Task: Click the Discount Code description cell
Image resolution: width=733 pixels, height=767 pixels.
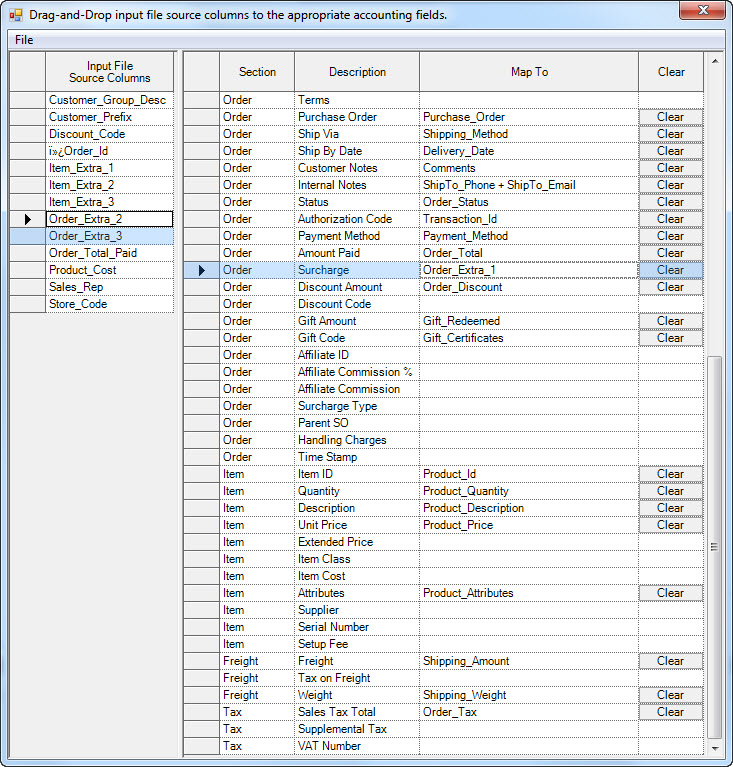Action: click(x=357, y=304)
